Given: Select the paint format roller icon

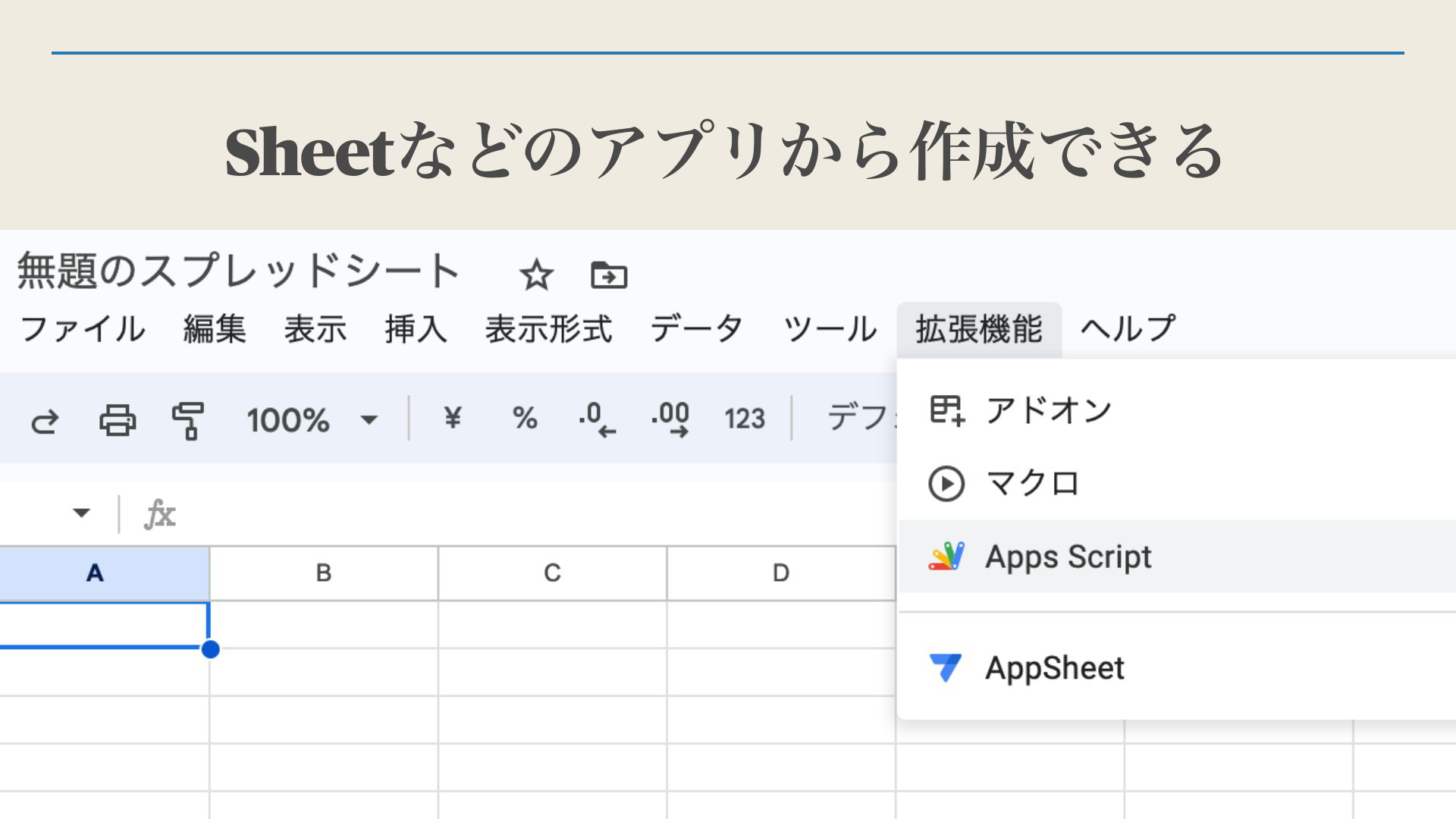Looking at the screenshot, I should pos(188,420).
